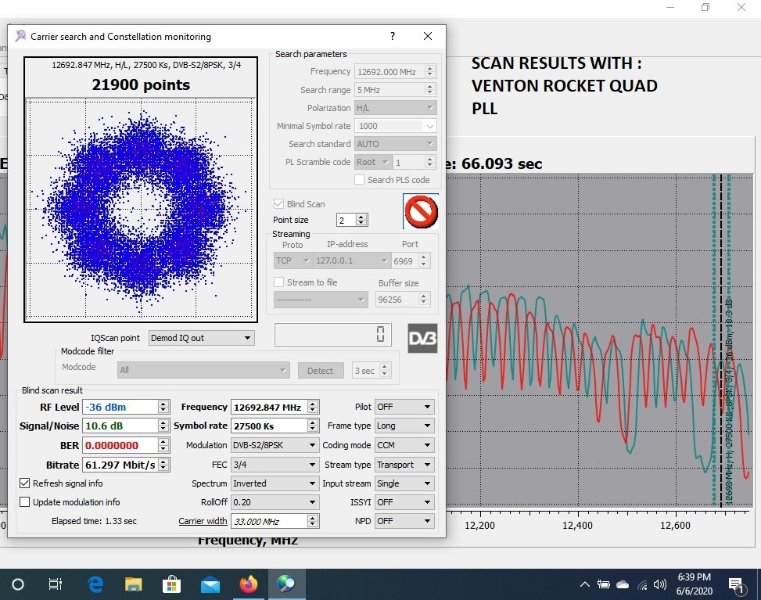
Task: Open Coding mode CCM dropdown
Action: point(404,445)
